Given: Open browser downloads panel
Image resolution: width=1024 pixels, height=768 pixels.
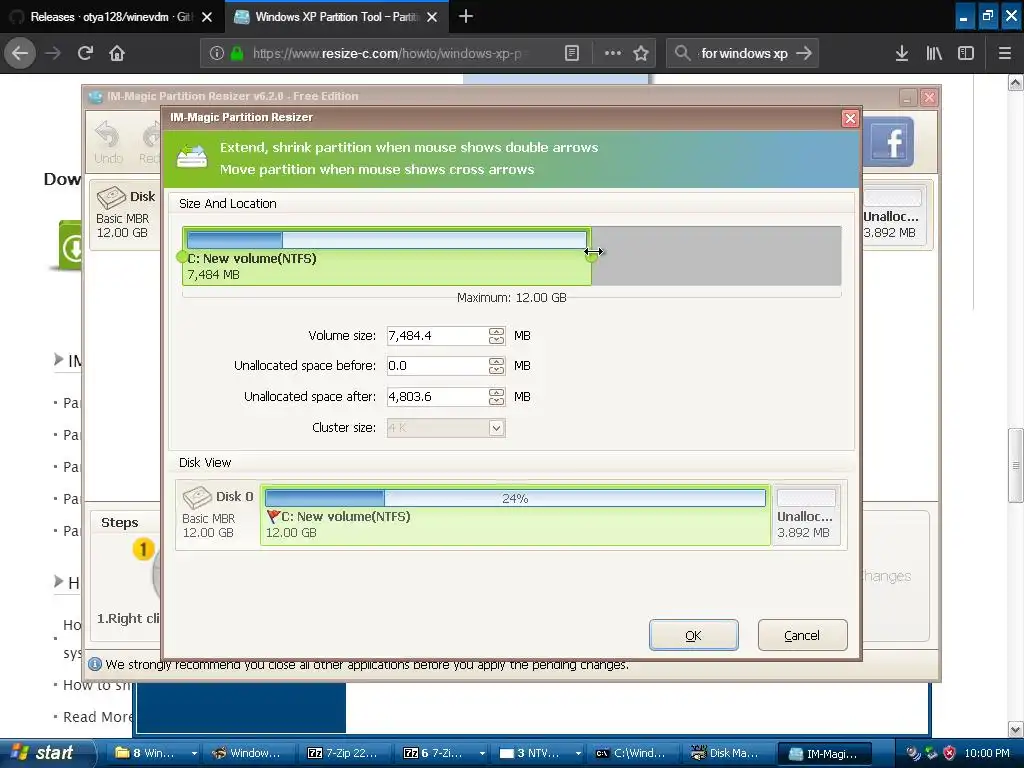Looking at the screenshot, I should coord(902,53).
